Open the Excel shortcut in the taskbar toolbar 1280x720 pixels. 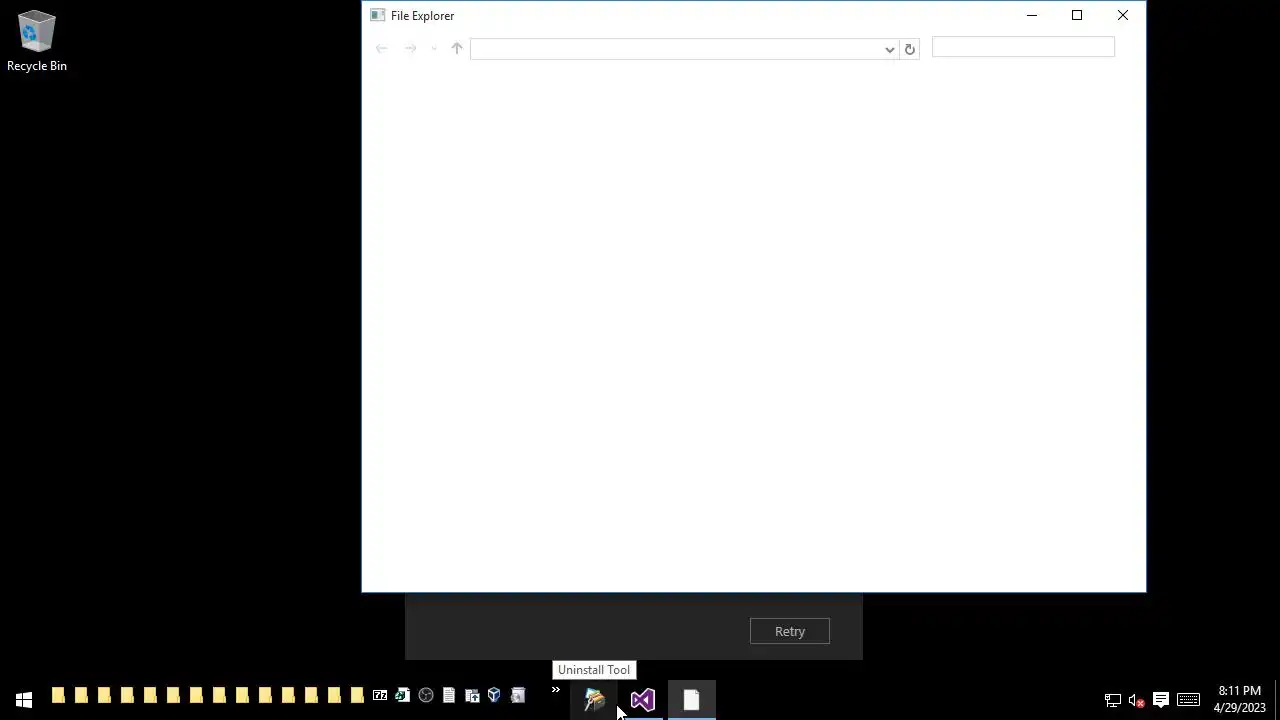click(x=403, y=695)
